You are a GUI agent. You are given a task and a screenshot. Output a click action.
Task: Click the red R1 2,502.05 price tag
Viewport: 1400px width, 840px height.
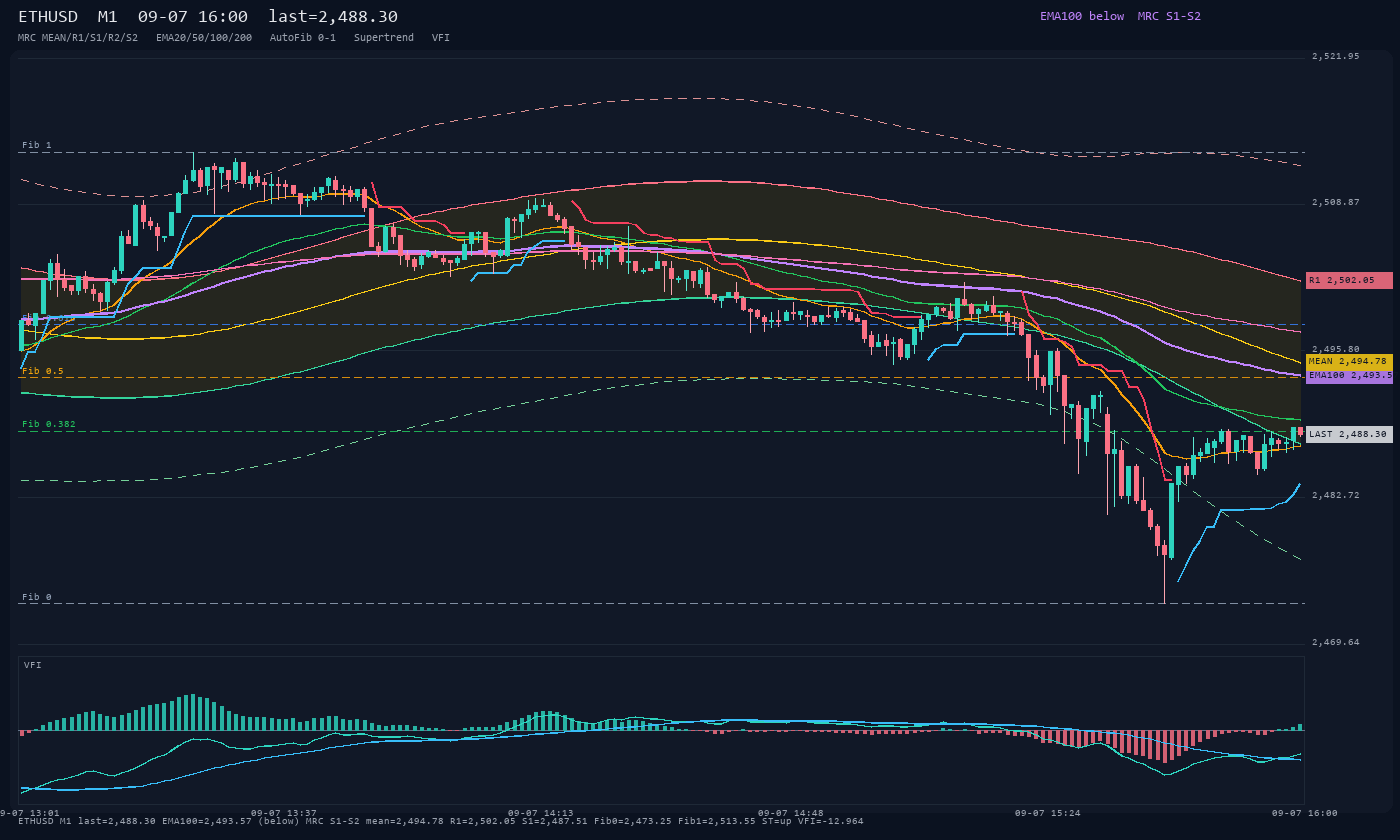click(1349, 280)
